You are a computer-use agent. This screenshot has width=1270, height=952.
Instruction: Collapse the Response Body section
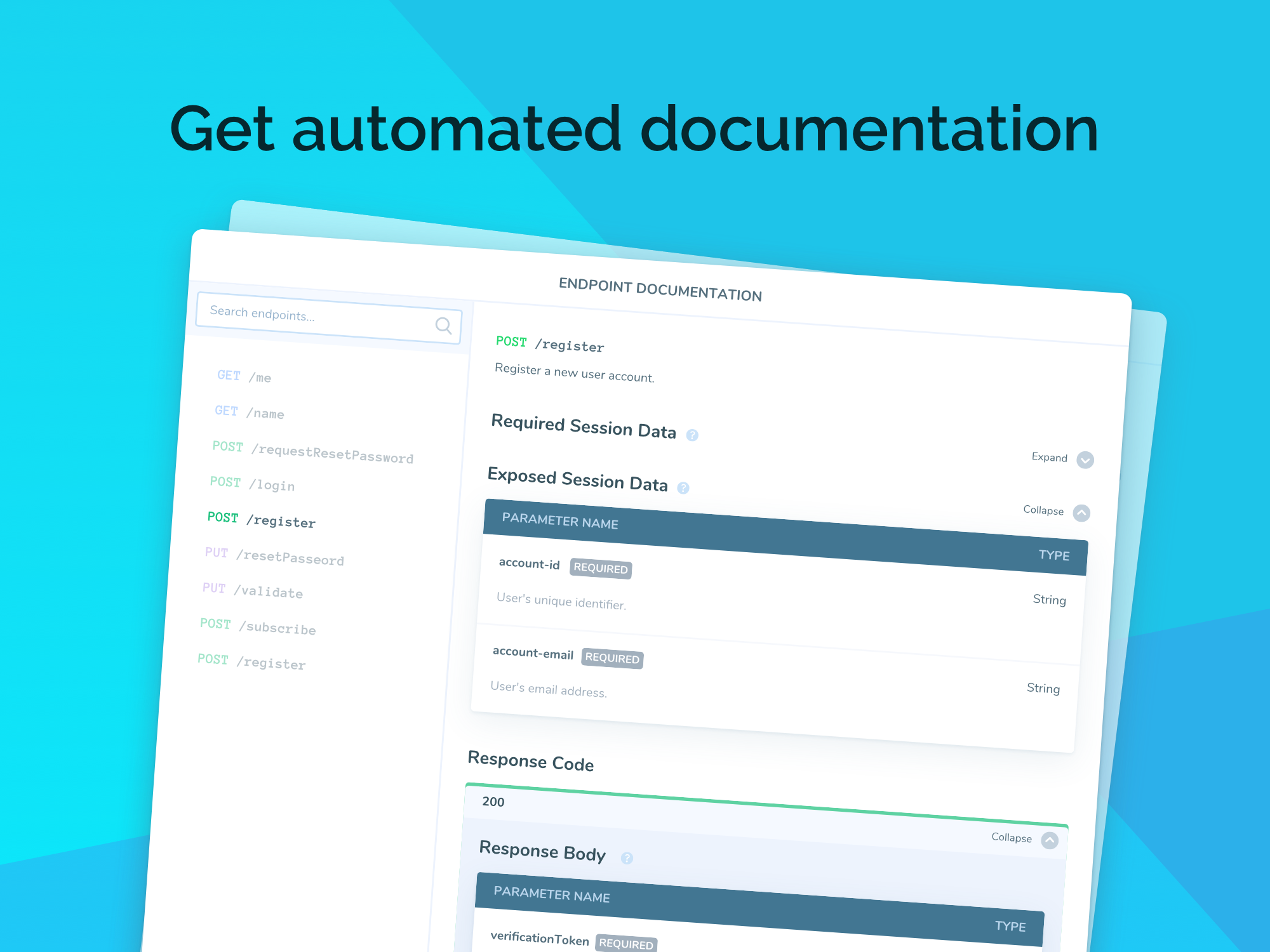tap(1050, 840)
